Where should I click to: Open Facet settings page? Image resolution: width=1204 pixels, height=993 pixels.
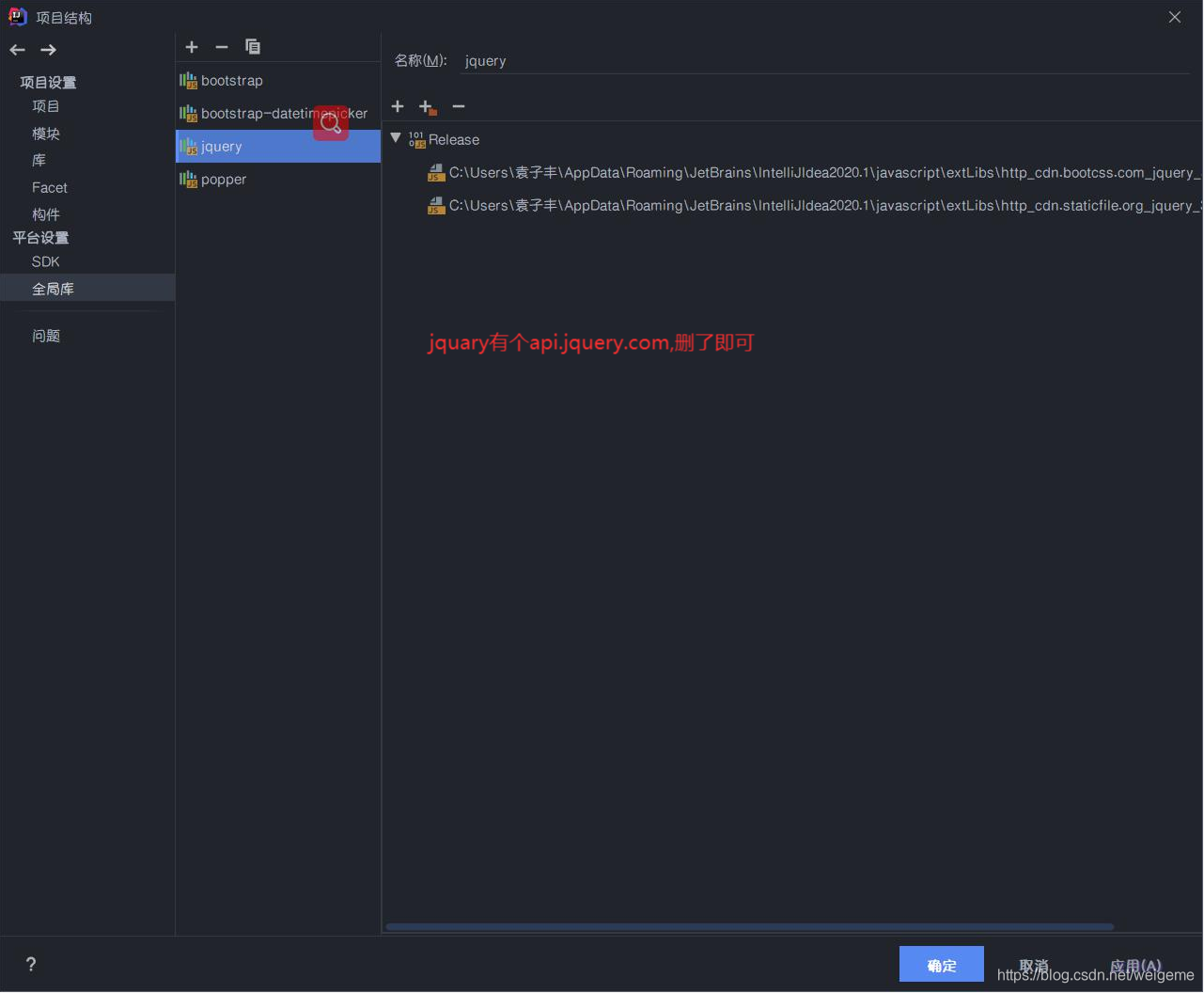pos(50,187)
